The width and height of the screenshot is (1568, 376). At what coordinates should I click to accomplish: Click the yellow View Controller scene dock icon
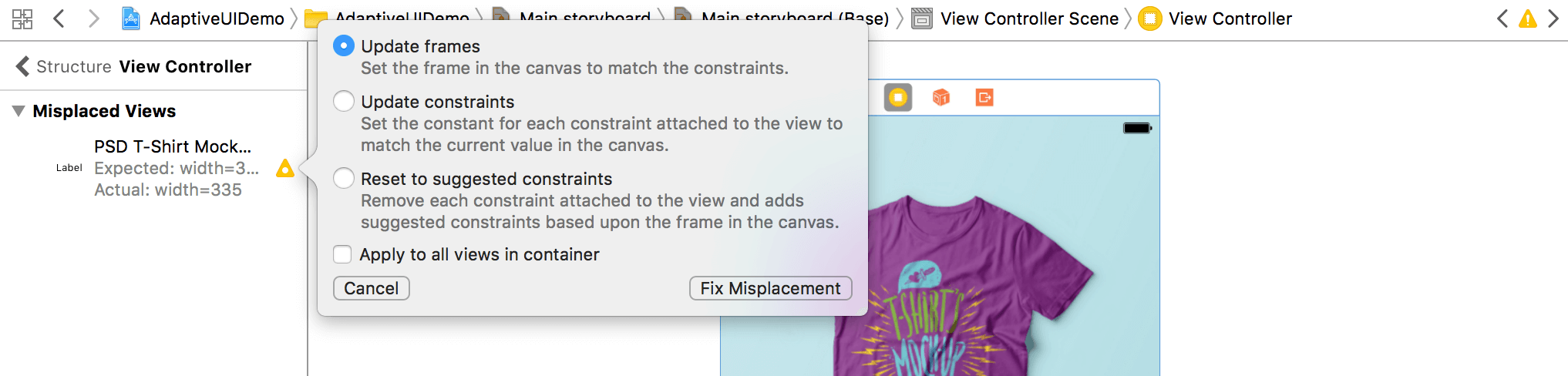coord(898,98)
